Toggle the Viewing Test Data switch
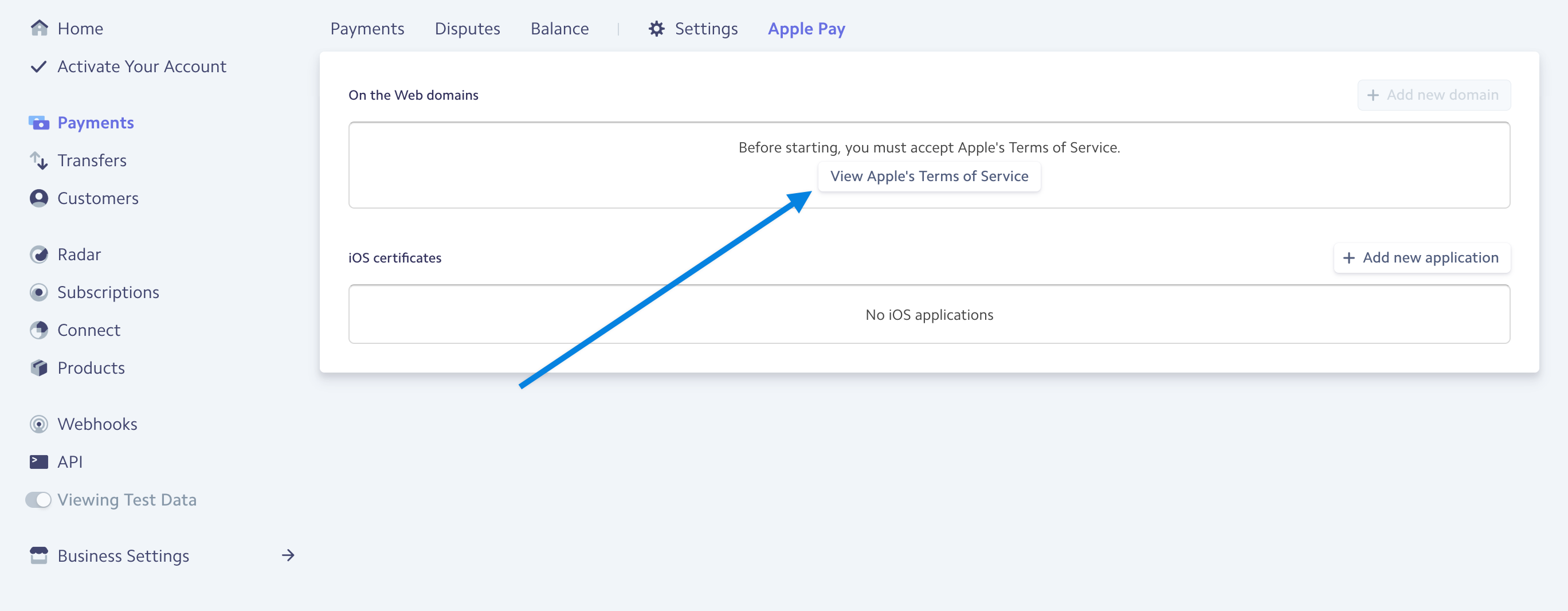Screen dimensions: 1568x611 (x=38, y=500)
